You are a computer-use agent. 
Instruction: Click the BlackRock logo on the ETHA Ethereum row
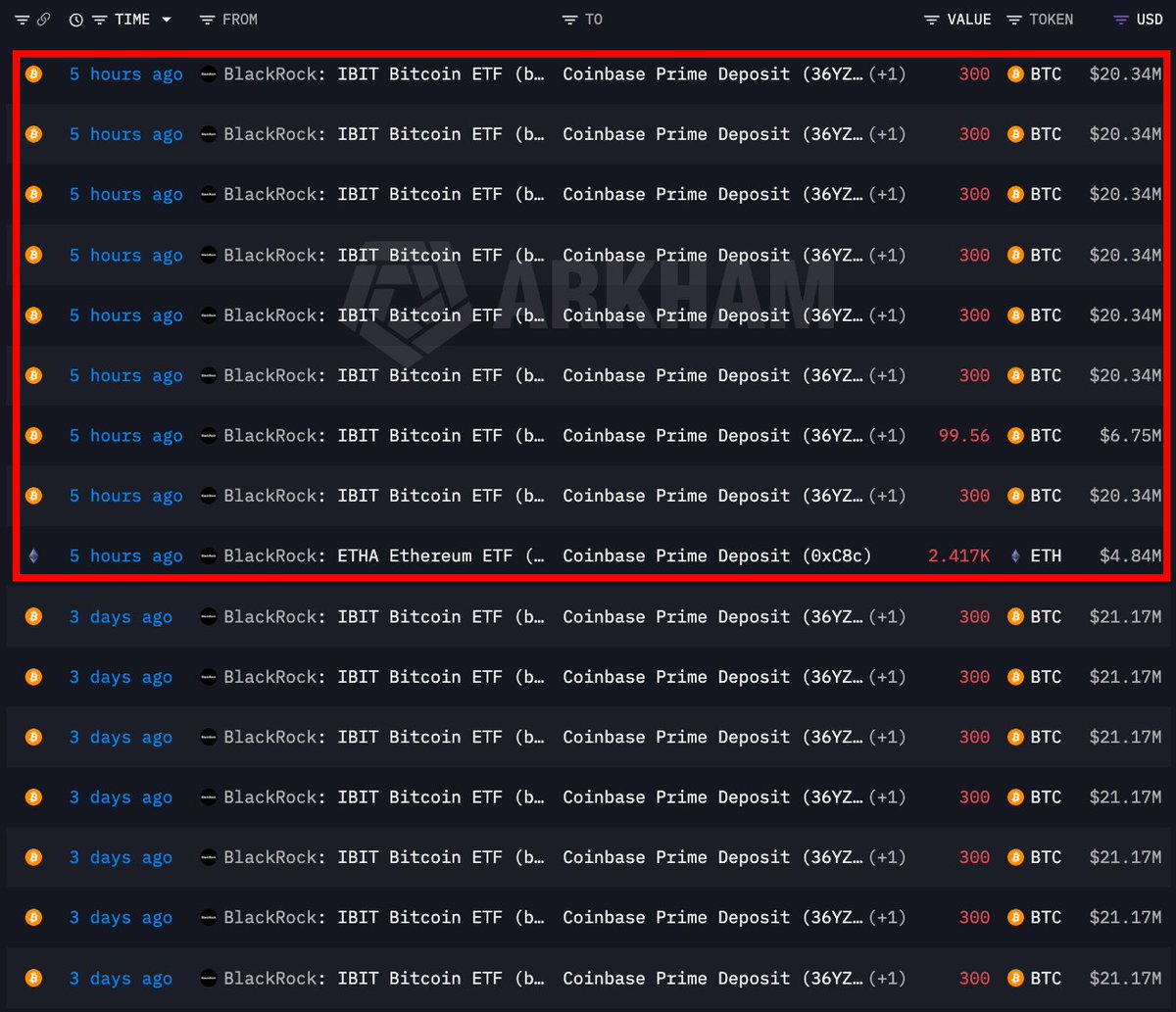click(x=209, y=555)
